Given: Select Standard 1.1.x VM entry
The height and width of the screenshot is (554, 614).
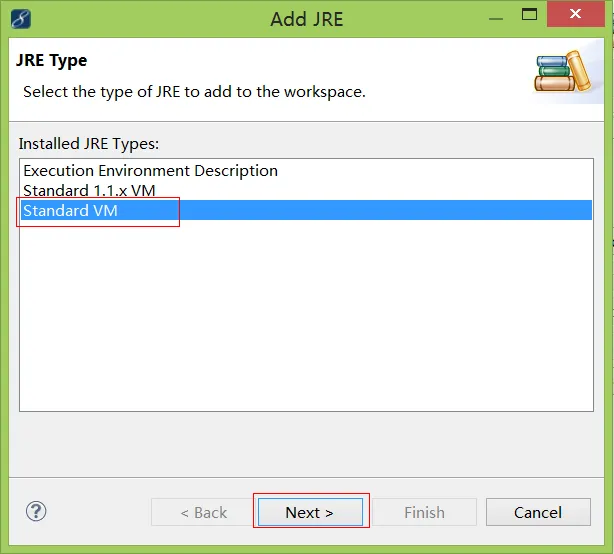Looking at the screenshot, I should tap(306, 191).
